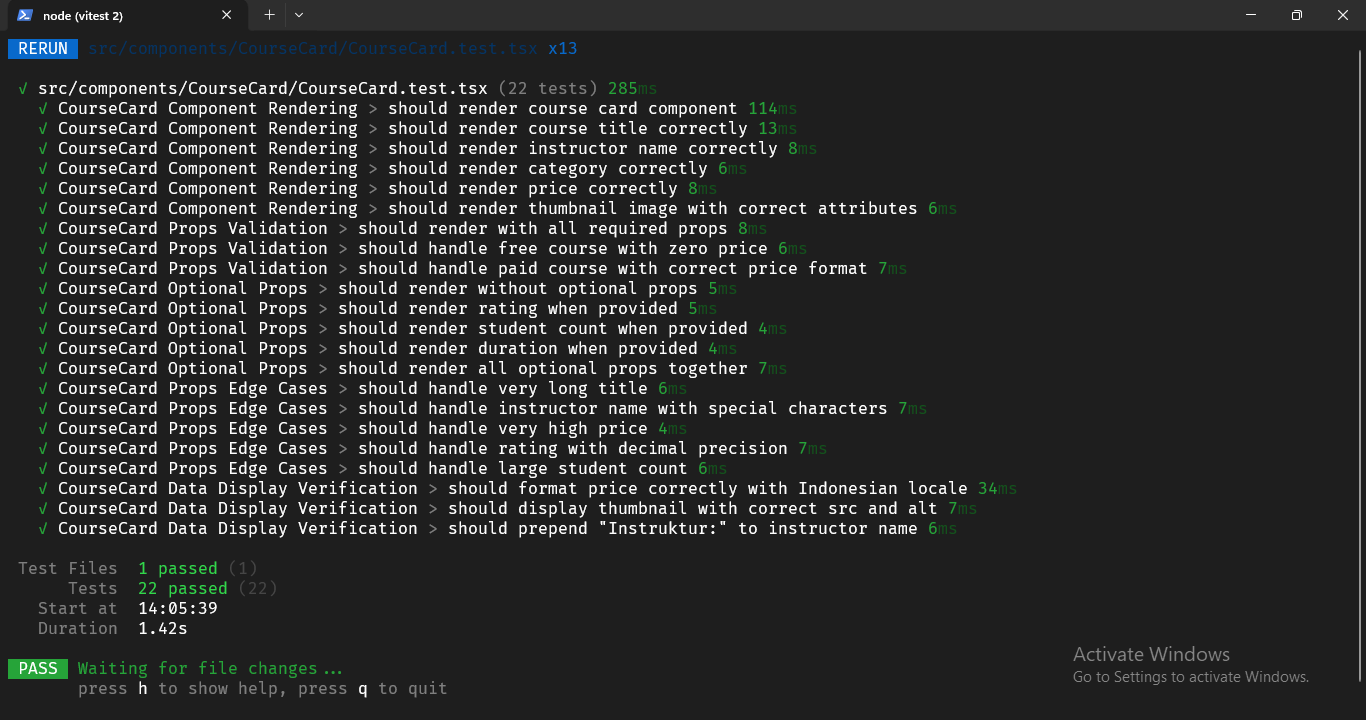
Task: Restore down the terminal window
Action: point(1296,15)
